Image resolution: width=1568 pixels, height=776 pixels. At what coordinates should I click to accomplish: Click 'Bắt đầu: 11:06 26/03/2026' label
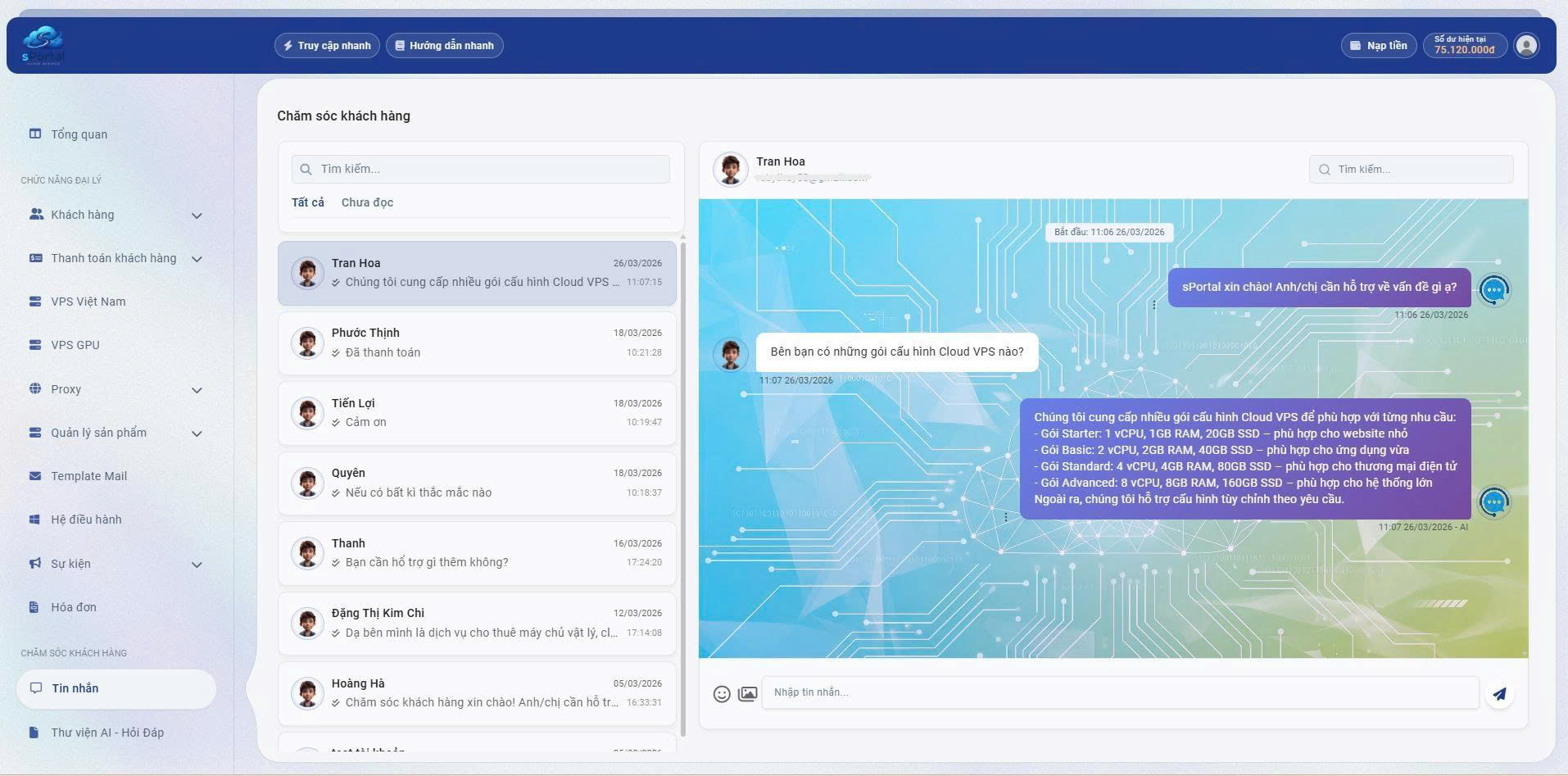click(x=1109, y=232)
